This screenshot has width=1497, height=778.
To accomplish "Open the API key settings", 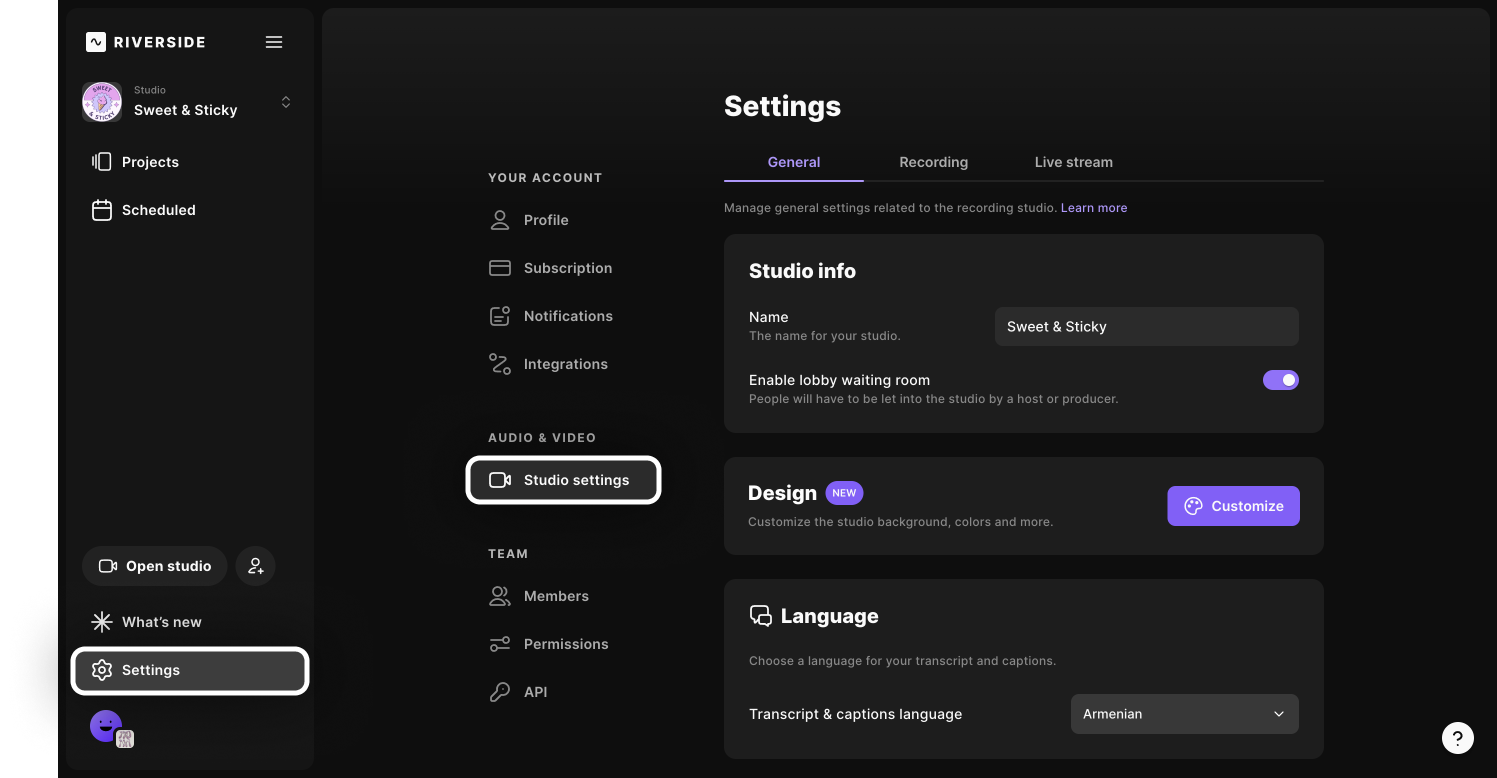I will 534,692.
